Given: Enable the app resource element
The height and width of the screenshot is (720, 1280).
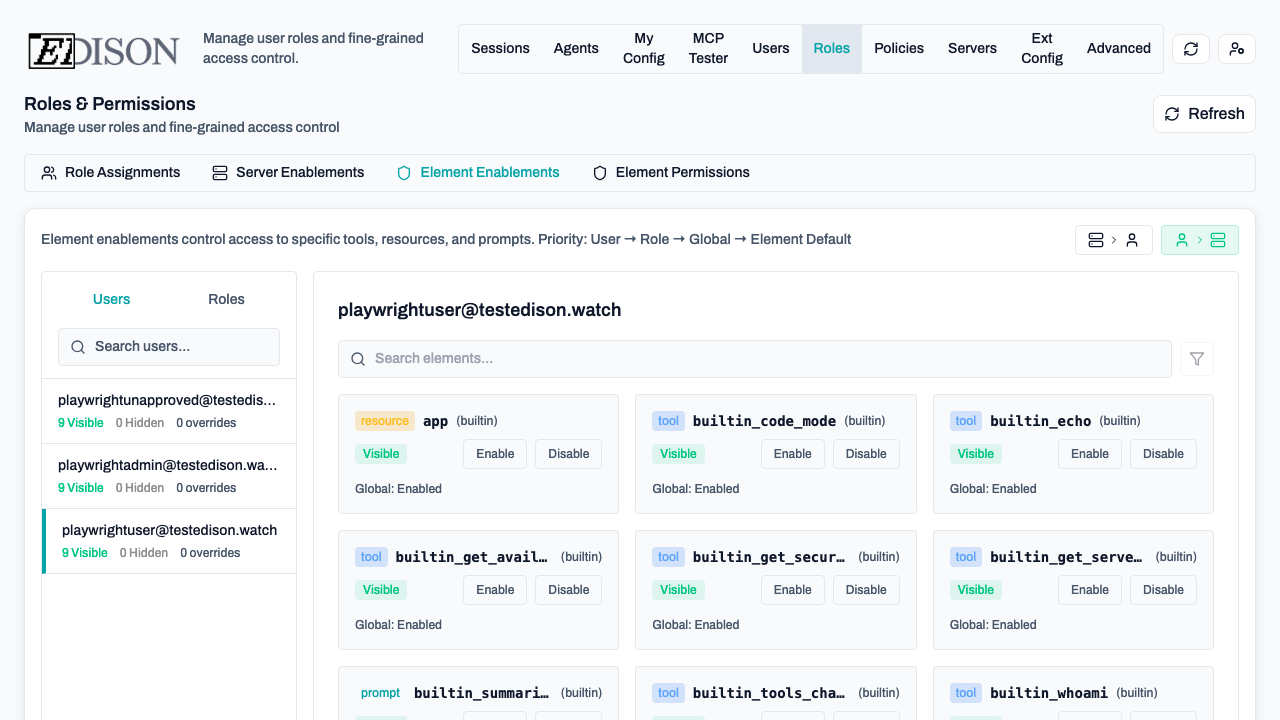Looking at the screenshot, I should pos(495,454).
